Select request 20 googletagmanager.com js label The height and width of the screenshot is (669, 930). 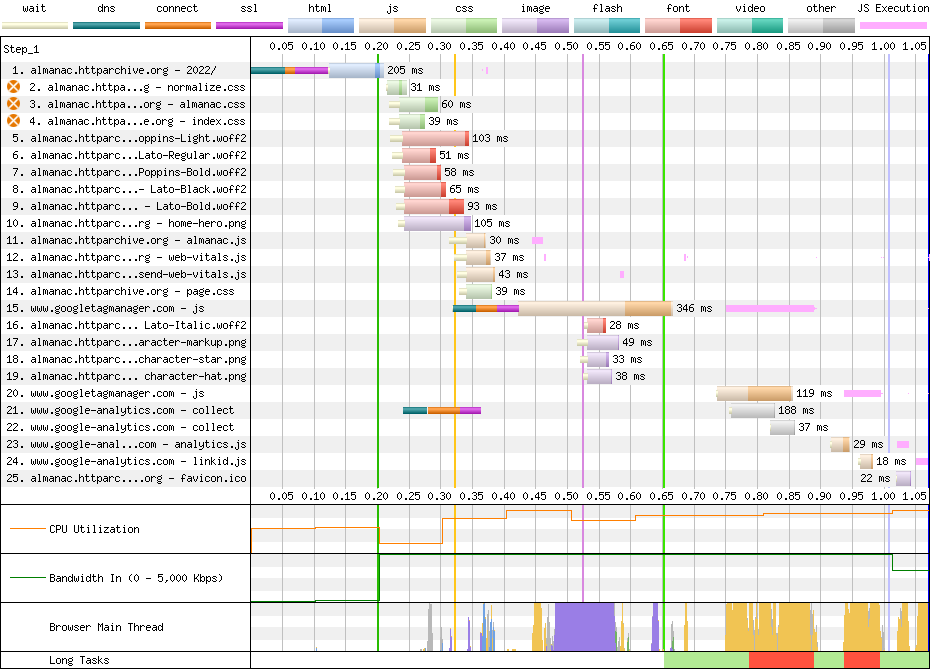tap(105, 393)
